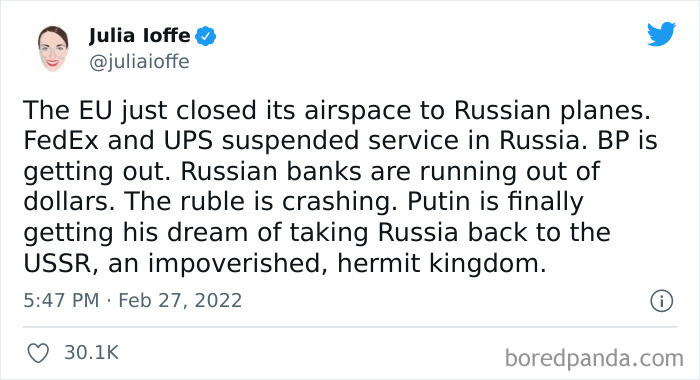
Task: Open Julia Ioffe's profile avatar
Action: point(53,49)
